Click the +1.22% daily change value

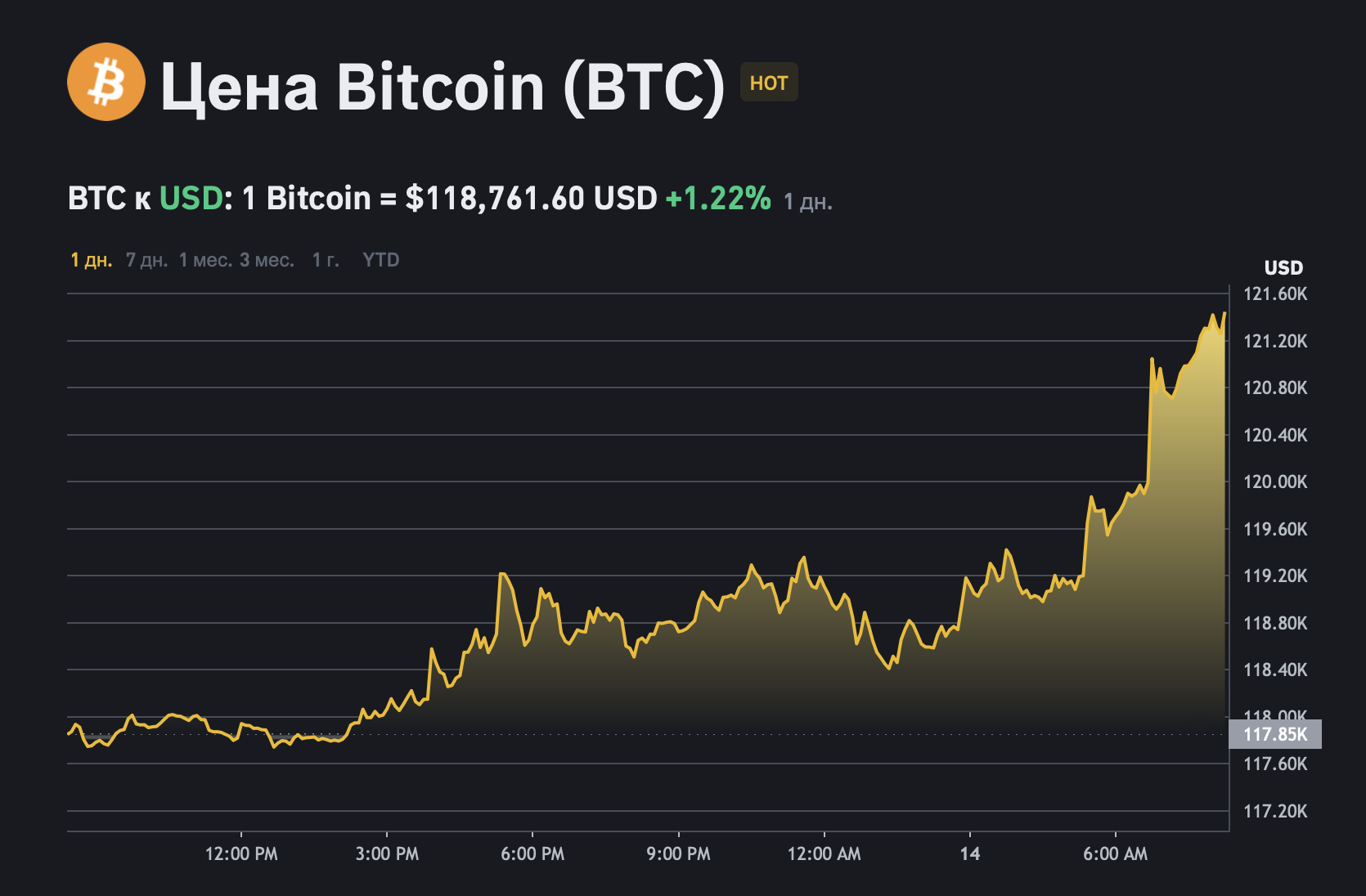718,198
